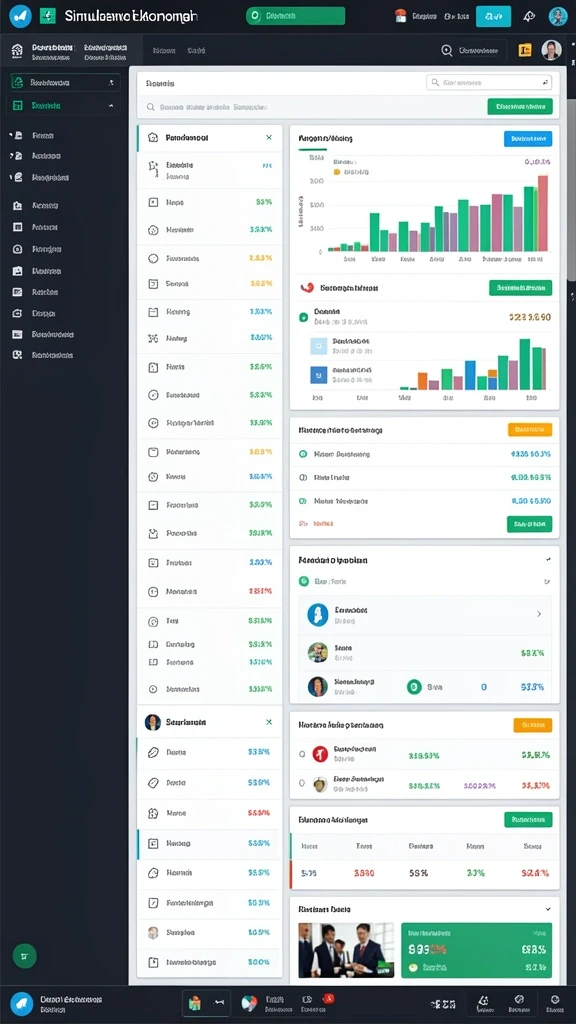Click the green button next to the filter search bar
The image size is (576, 1024).
click(520, 106)
